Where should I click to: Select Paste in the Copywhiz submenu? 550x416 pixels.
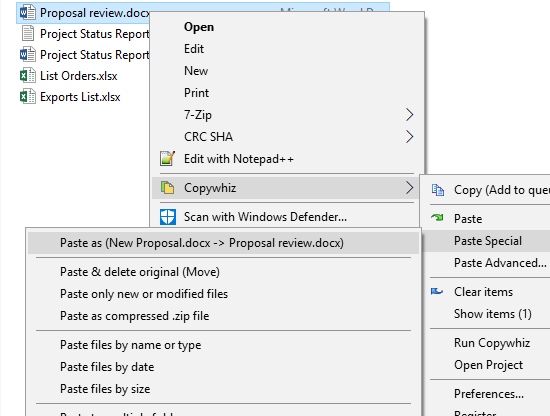click(486, 219)
